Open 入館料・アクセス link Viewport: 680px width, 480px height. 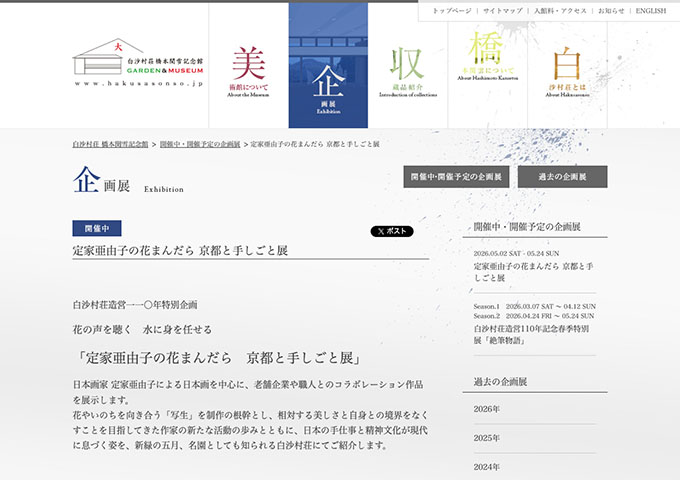560,11
